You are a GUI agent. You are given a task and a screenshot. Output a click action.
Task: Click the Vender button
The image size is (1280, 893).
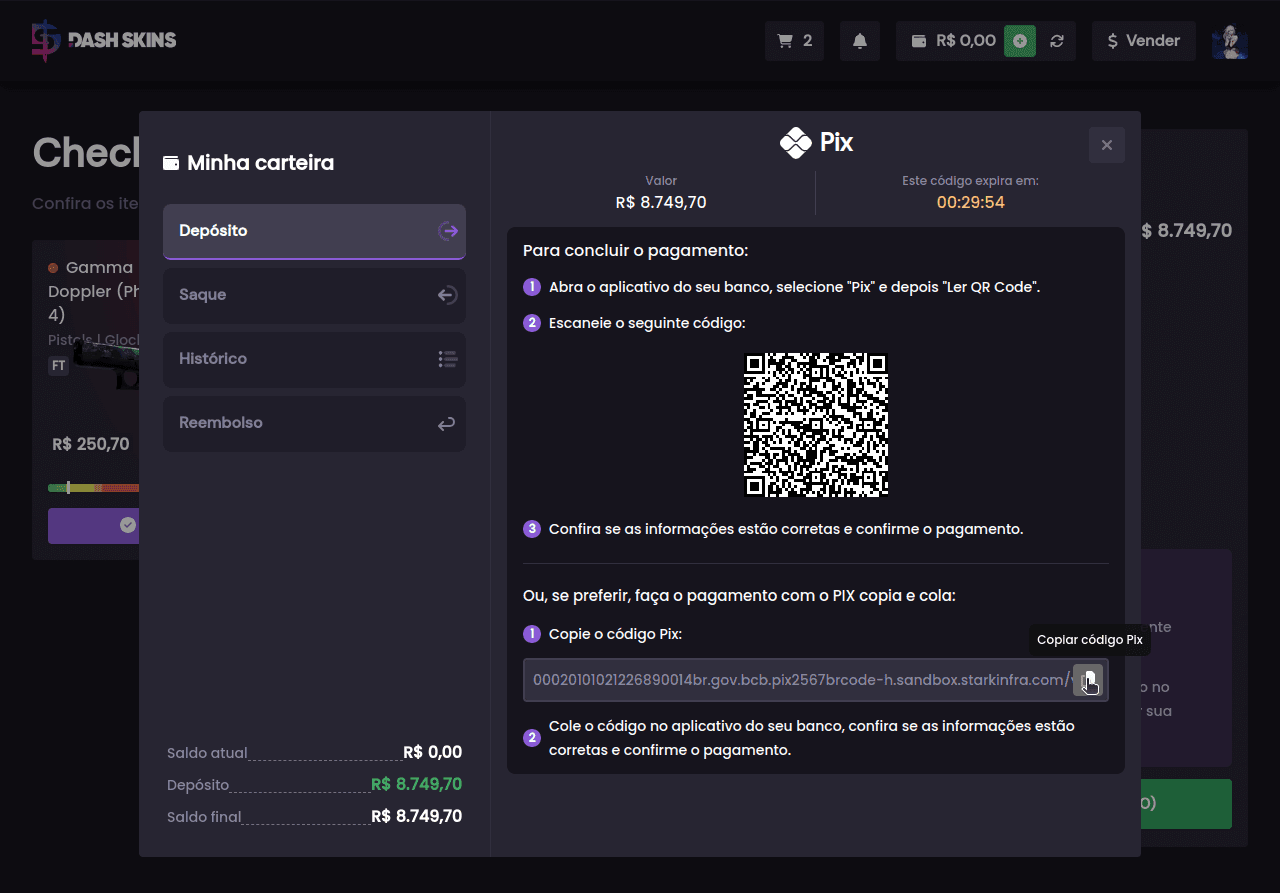point(1143,41)
